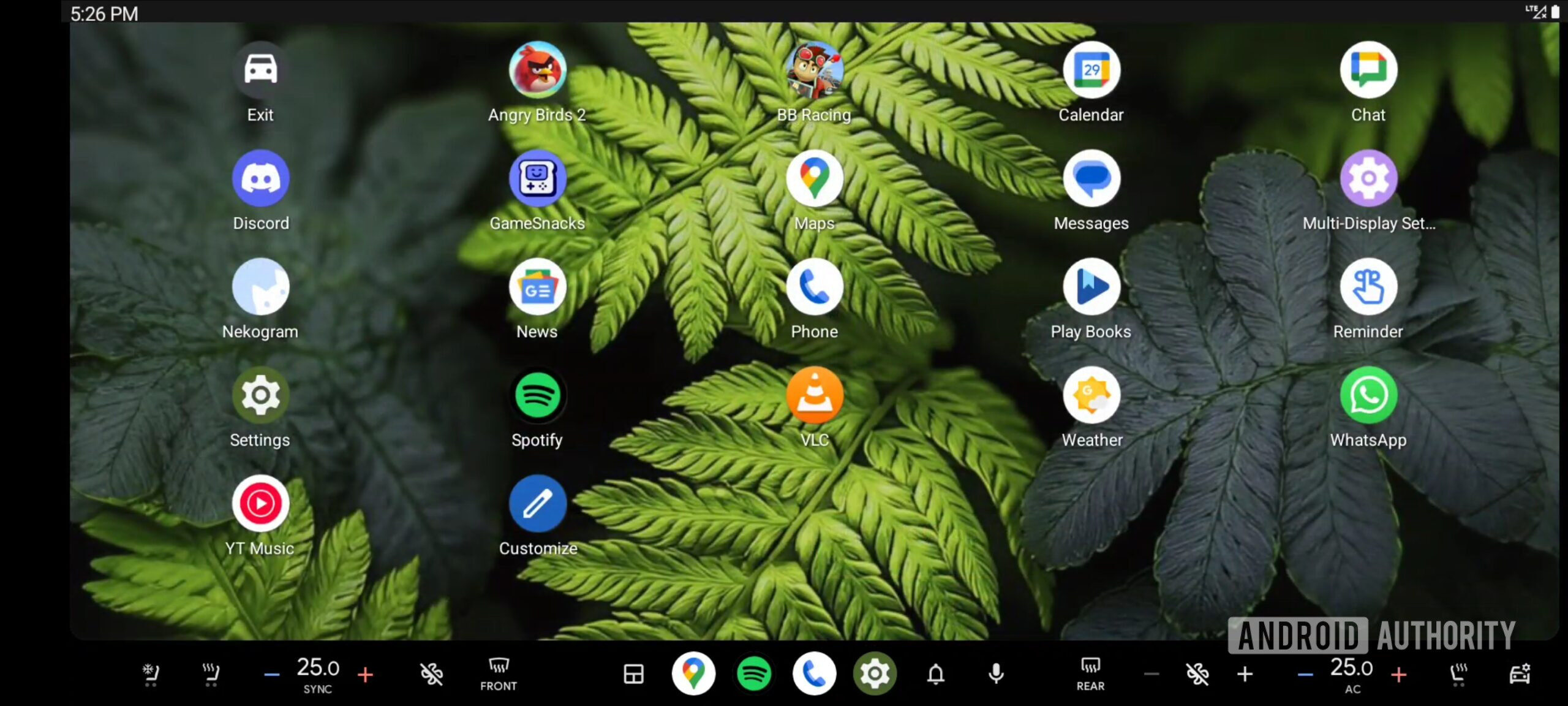
Task: Increase fan speed using white plus
Action: tap(1245, 674)
